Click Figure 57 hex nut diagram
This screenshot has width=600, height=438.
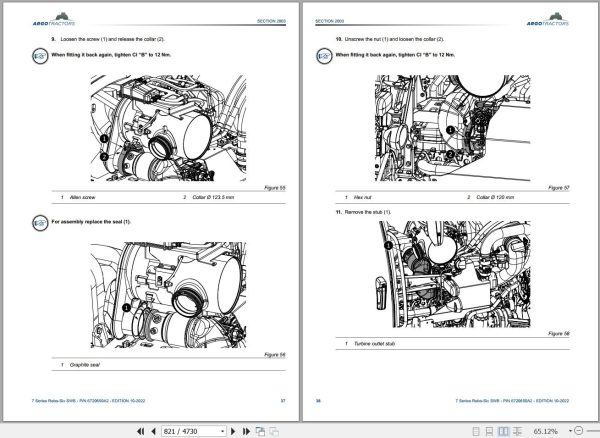453,128
